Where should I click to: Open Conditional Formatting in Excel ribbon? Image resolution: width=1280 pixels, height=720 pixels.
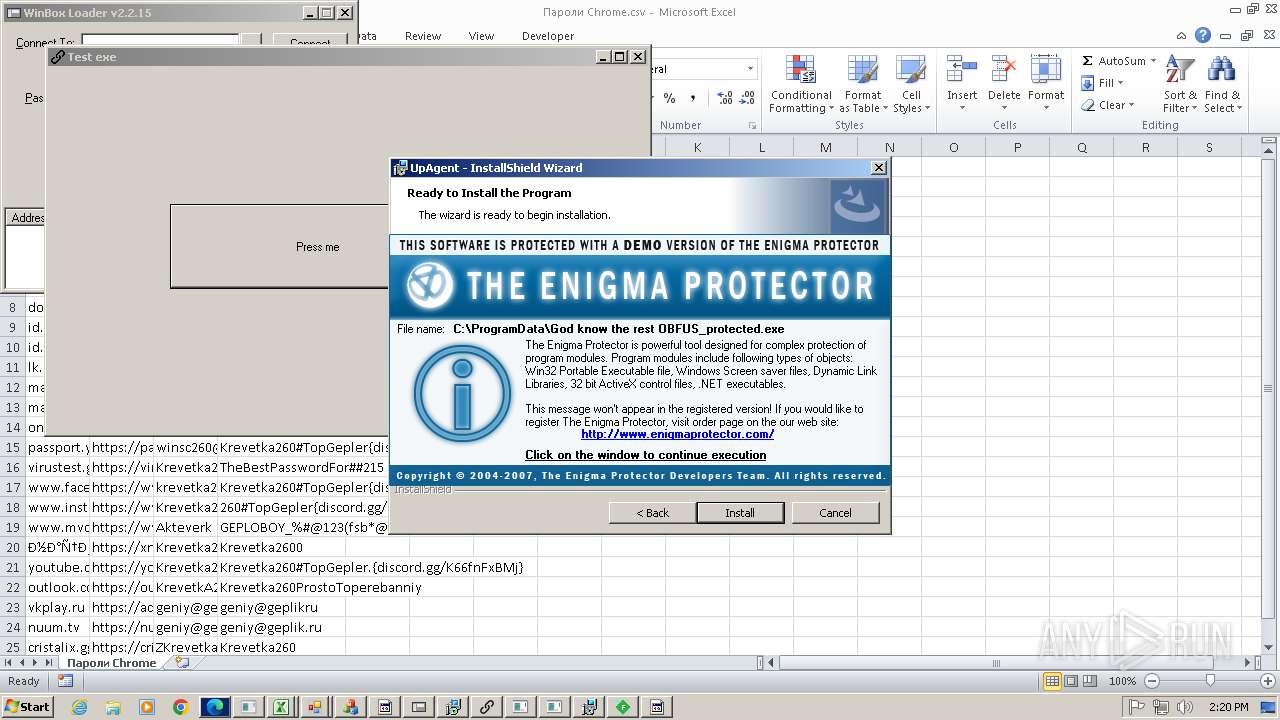click(x=800, y=85)
